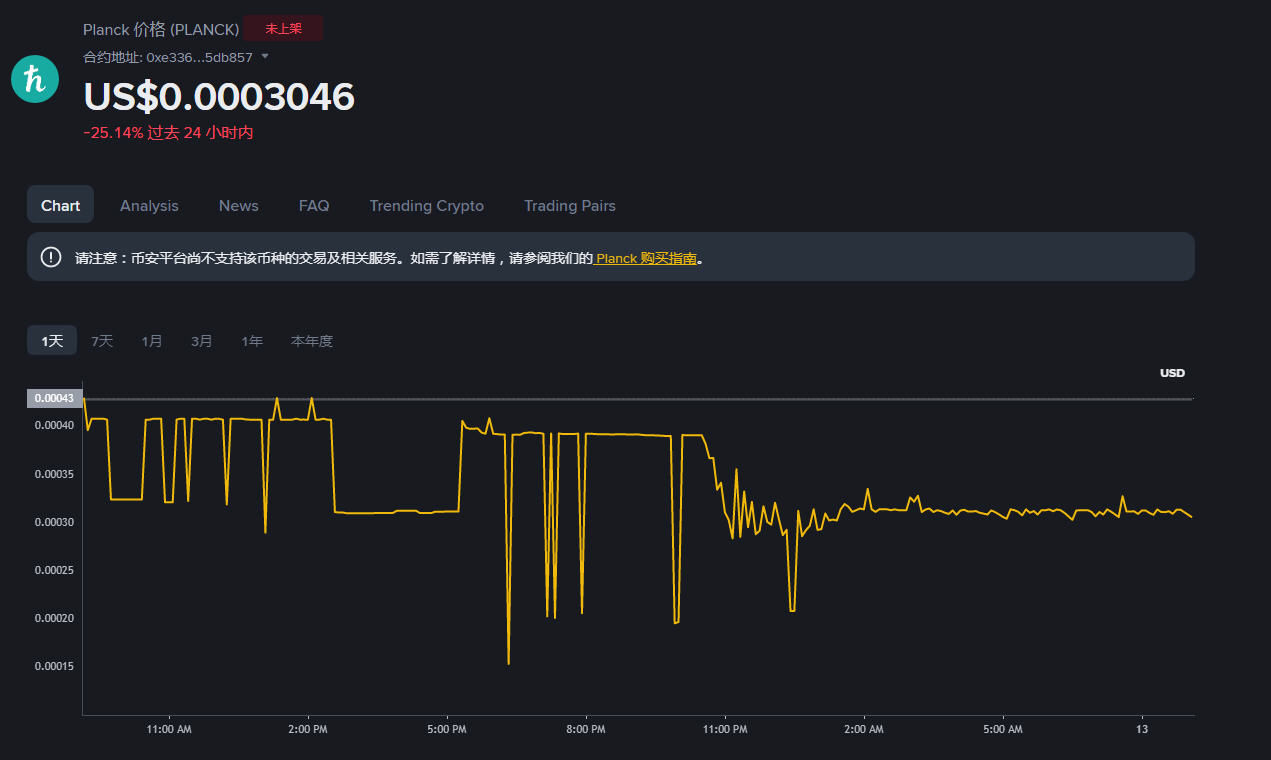The width and height of the screenshot is (1271, 760).
Task: Select the 本年度 time range
Action: click(312, 341)
